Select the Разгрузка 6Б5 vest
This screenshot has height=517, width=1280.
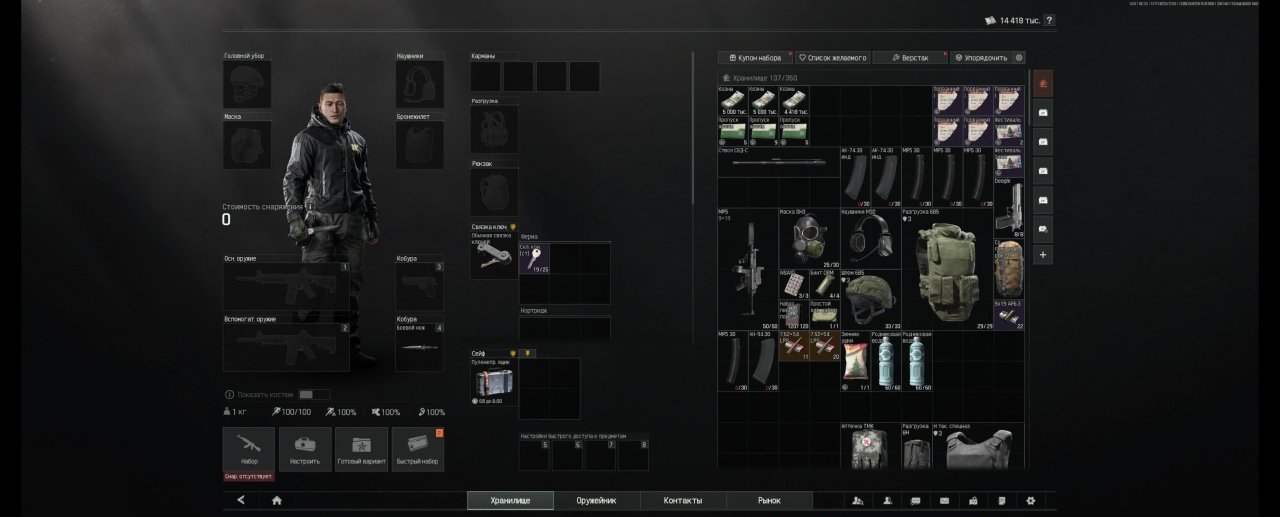946,269
